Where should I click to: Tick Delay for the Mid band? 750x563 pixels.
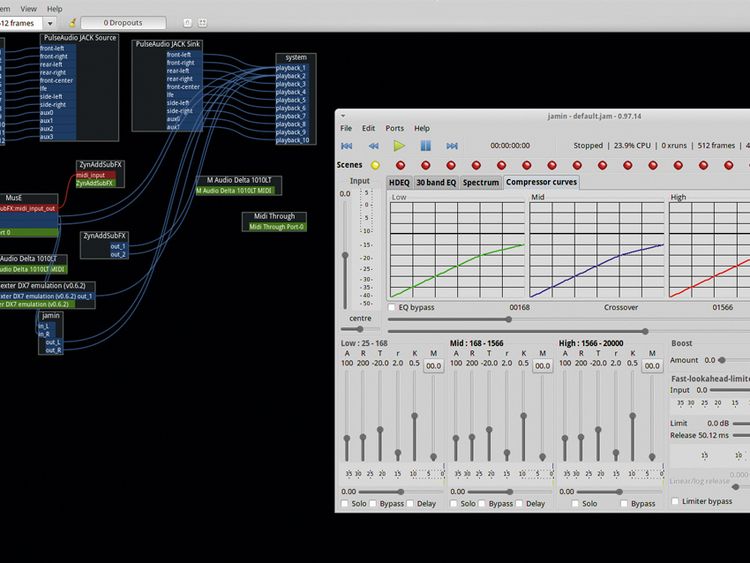[x=519, y=504]
